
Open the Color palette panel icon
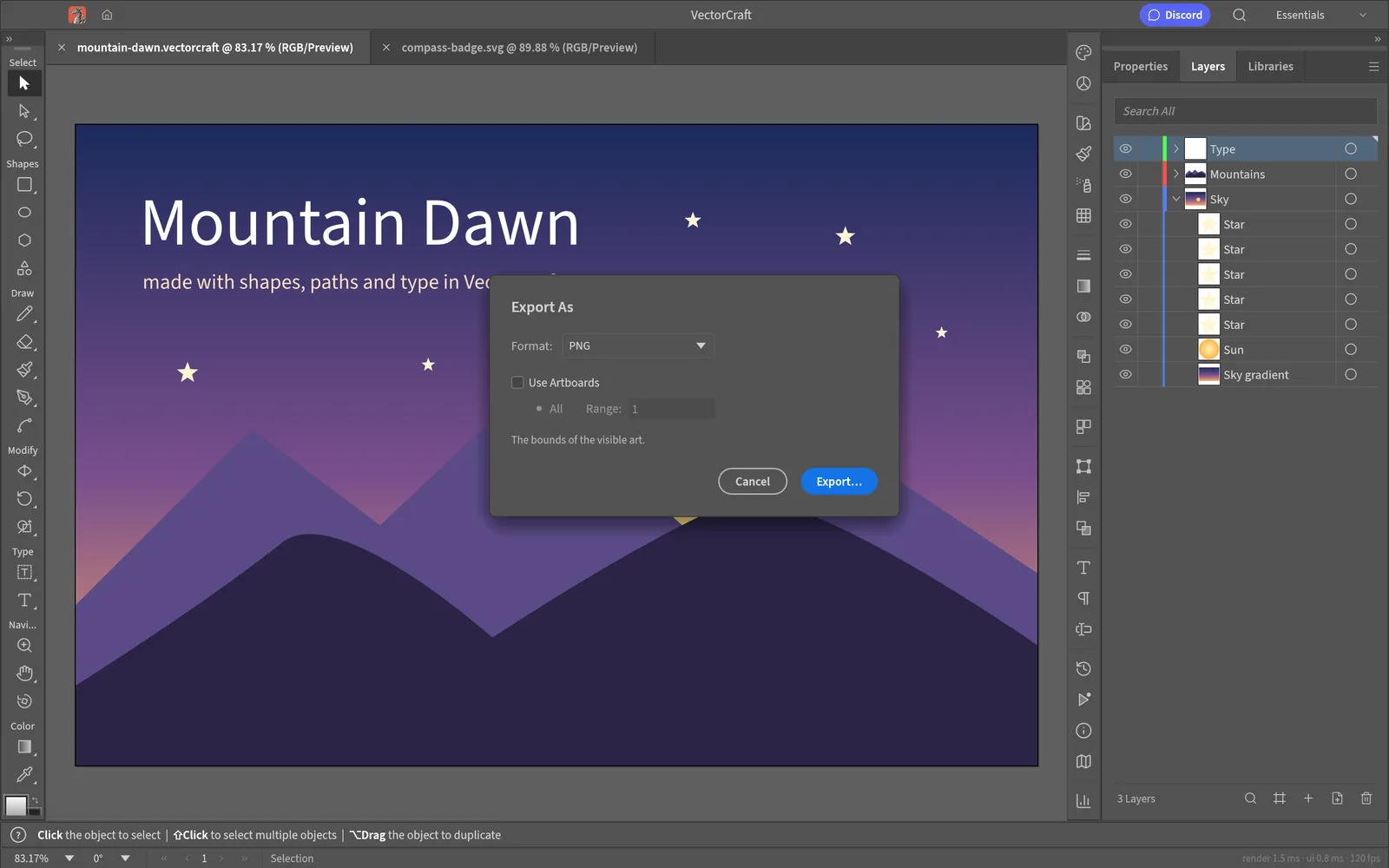point(1083,53)
